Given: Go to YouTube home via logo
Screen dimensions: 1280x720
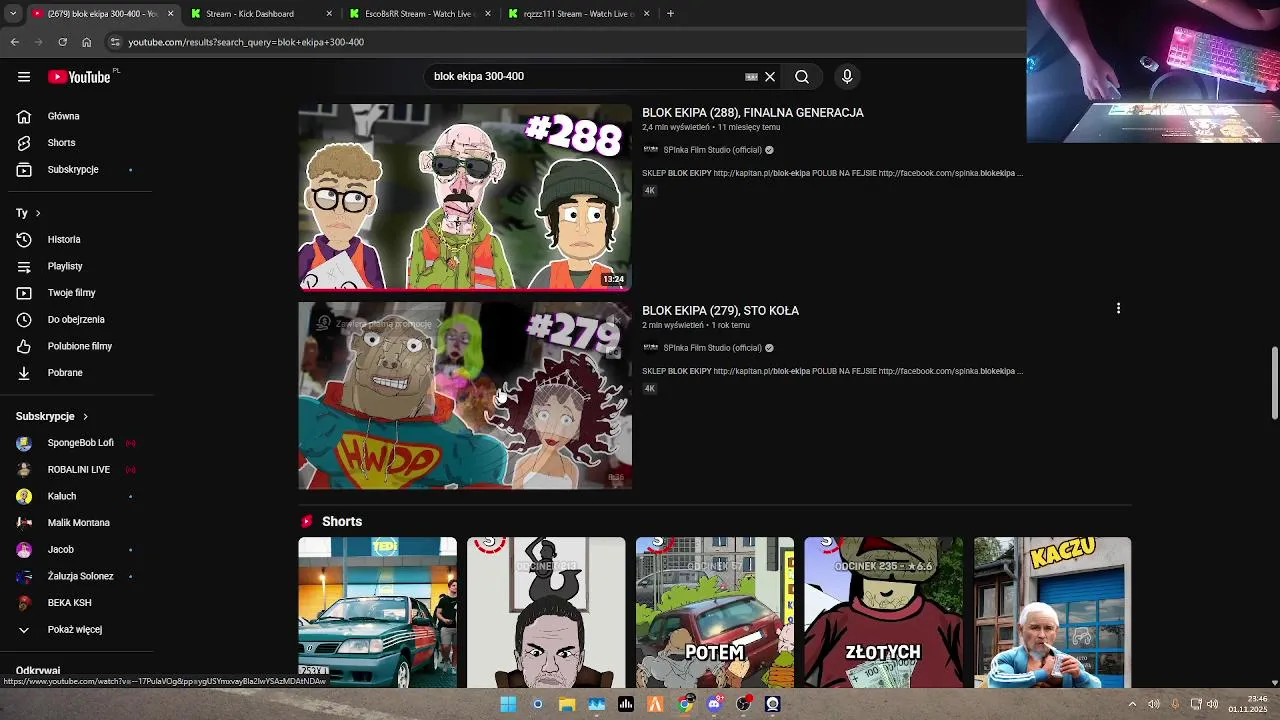Looking at the screenshot, I should [79, 77].
